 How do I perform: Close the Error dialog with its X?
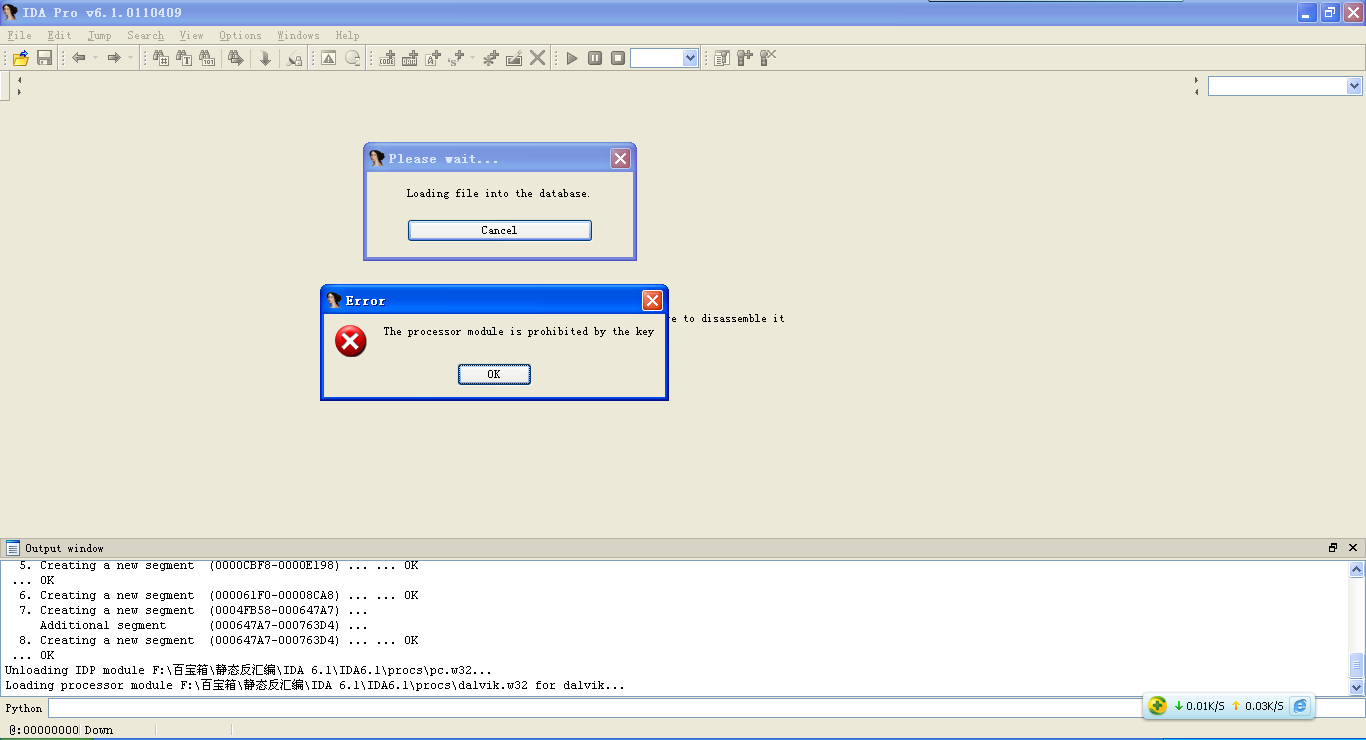coord(652,300)
